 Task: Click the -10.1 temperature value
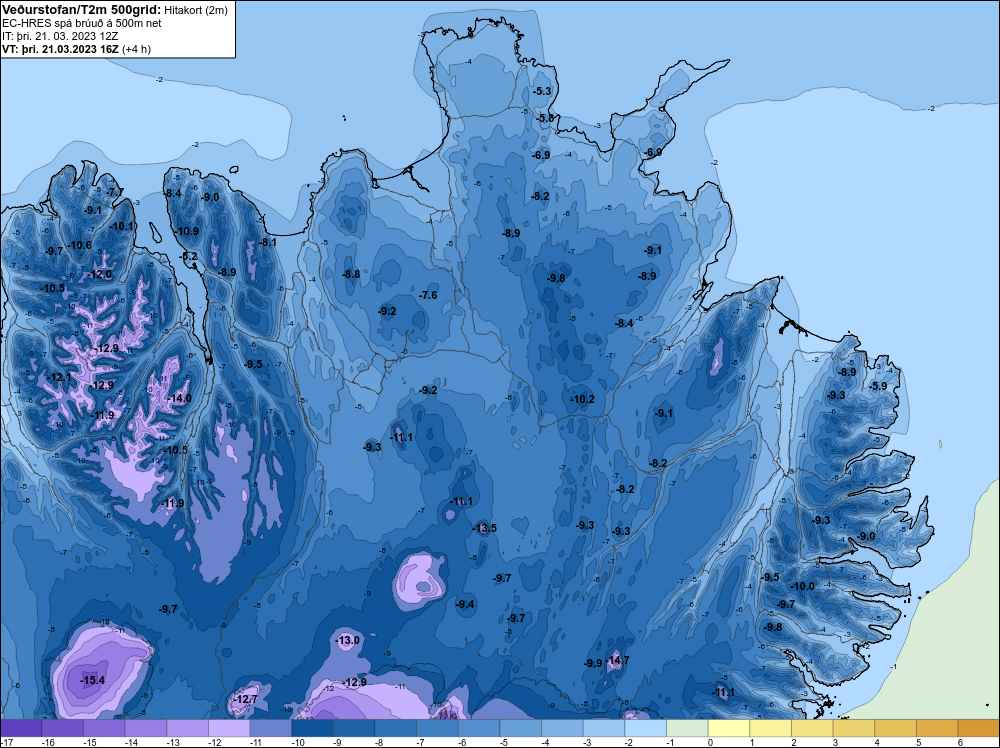pyautogui.click(x=122, y=226)
